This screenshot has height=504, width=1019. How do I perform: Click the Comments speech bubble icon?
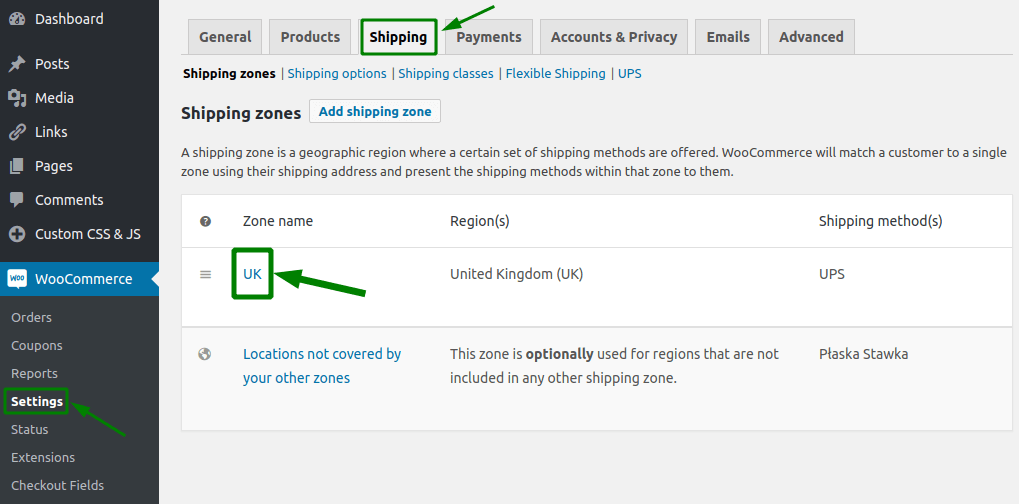pyautogui.click(x=17, y=200)
